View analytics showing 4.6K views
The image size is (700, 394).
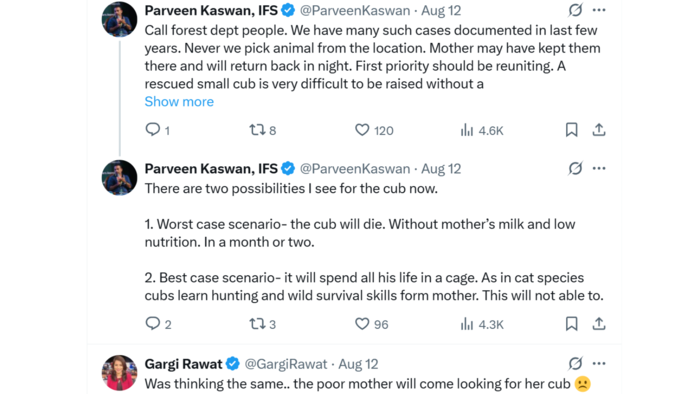[x=467, y=130]
